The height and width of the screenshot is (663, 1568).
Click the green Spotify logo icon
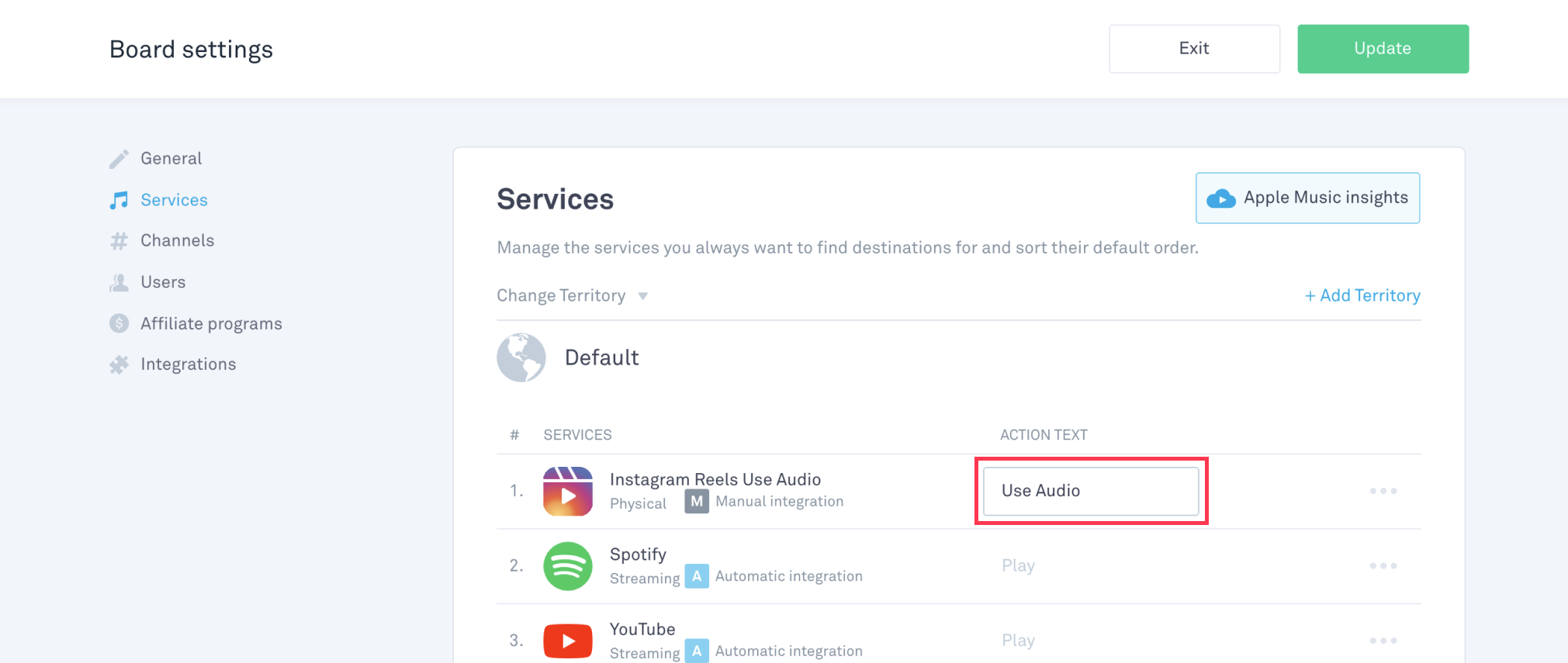click(x=567, y=566)
